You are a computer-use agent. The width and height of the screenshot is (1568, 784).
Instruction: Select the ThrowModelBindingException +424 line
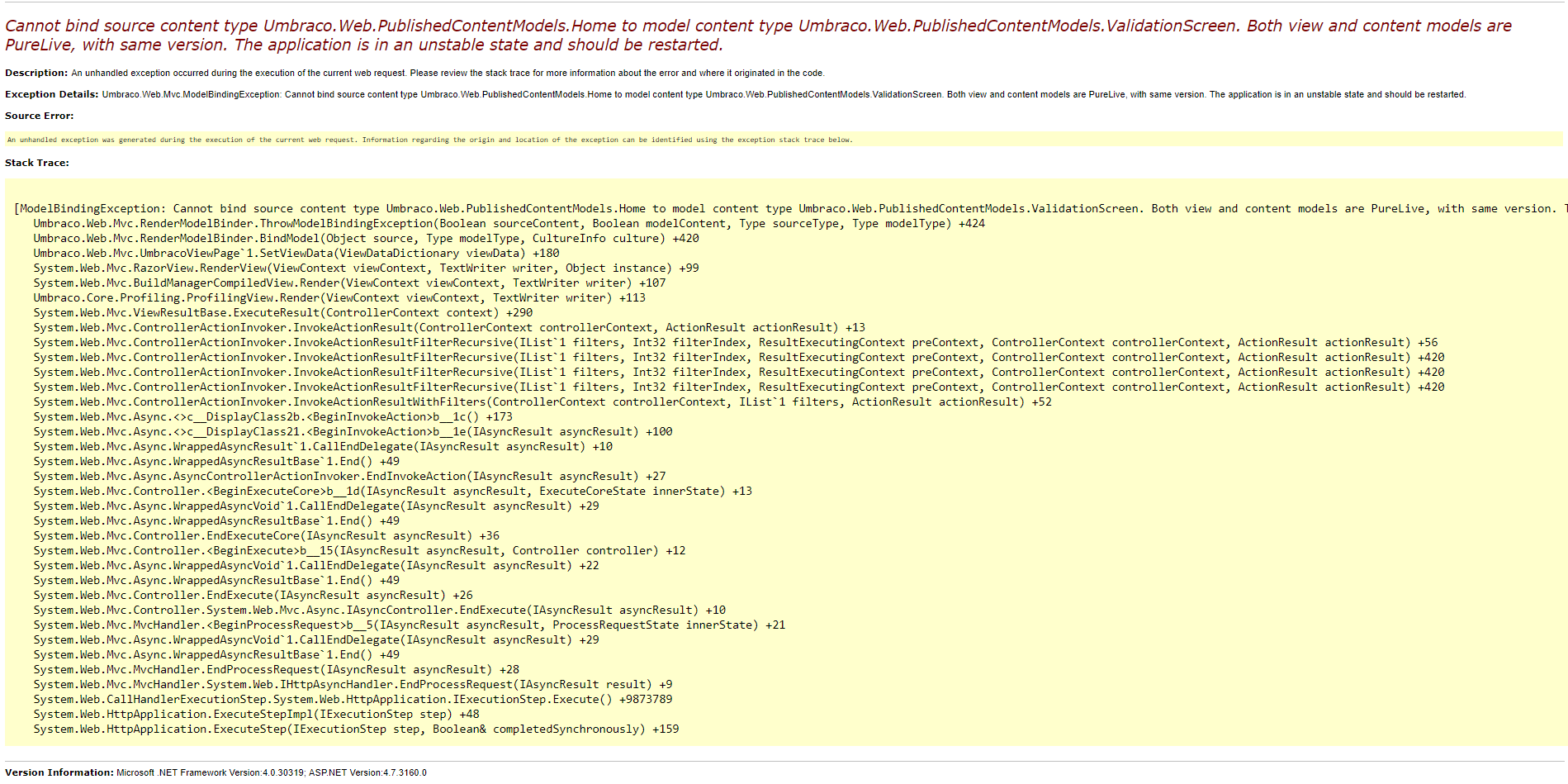509,224
